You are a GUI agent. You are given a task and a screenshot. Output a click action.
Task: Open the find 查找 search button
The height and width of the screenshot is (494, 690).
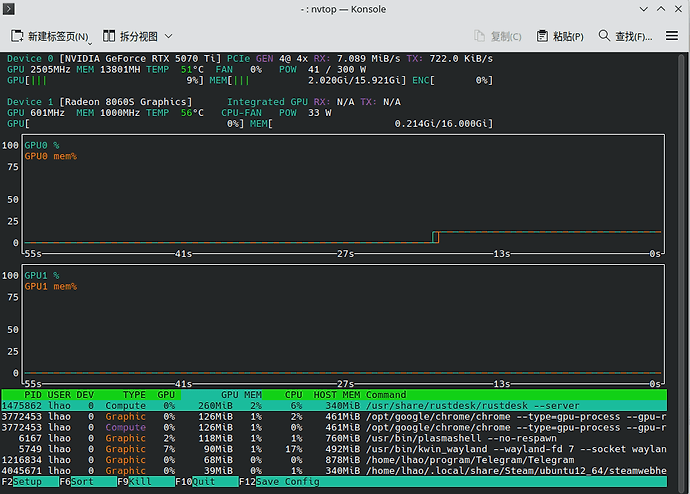[x=625, y=37]
